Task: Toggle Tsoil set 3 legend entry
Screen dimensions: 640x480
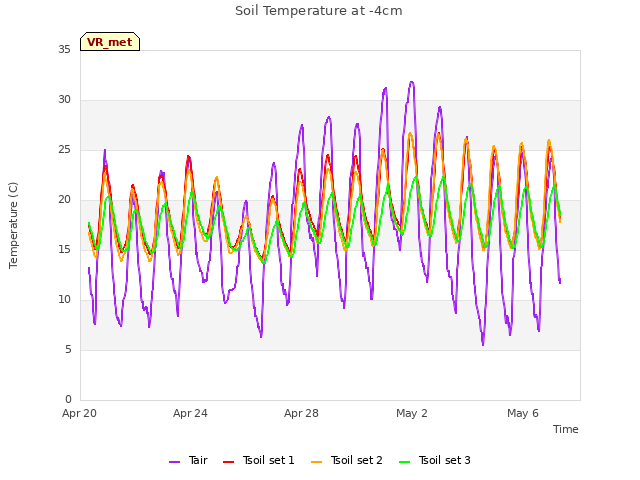Action: click(x=435, y=460)
